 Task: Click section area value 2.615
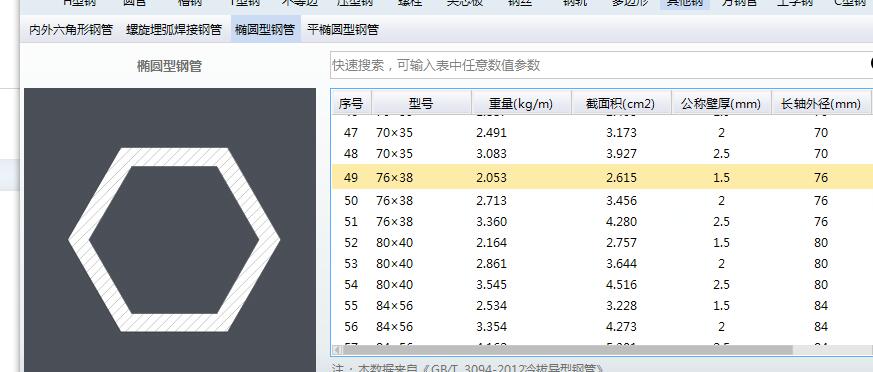[621, 178]
